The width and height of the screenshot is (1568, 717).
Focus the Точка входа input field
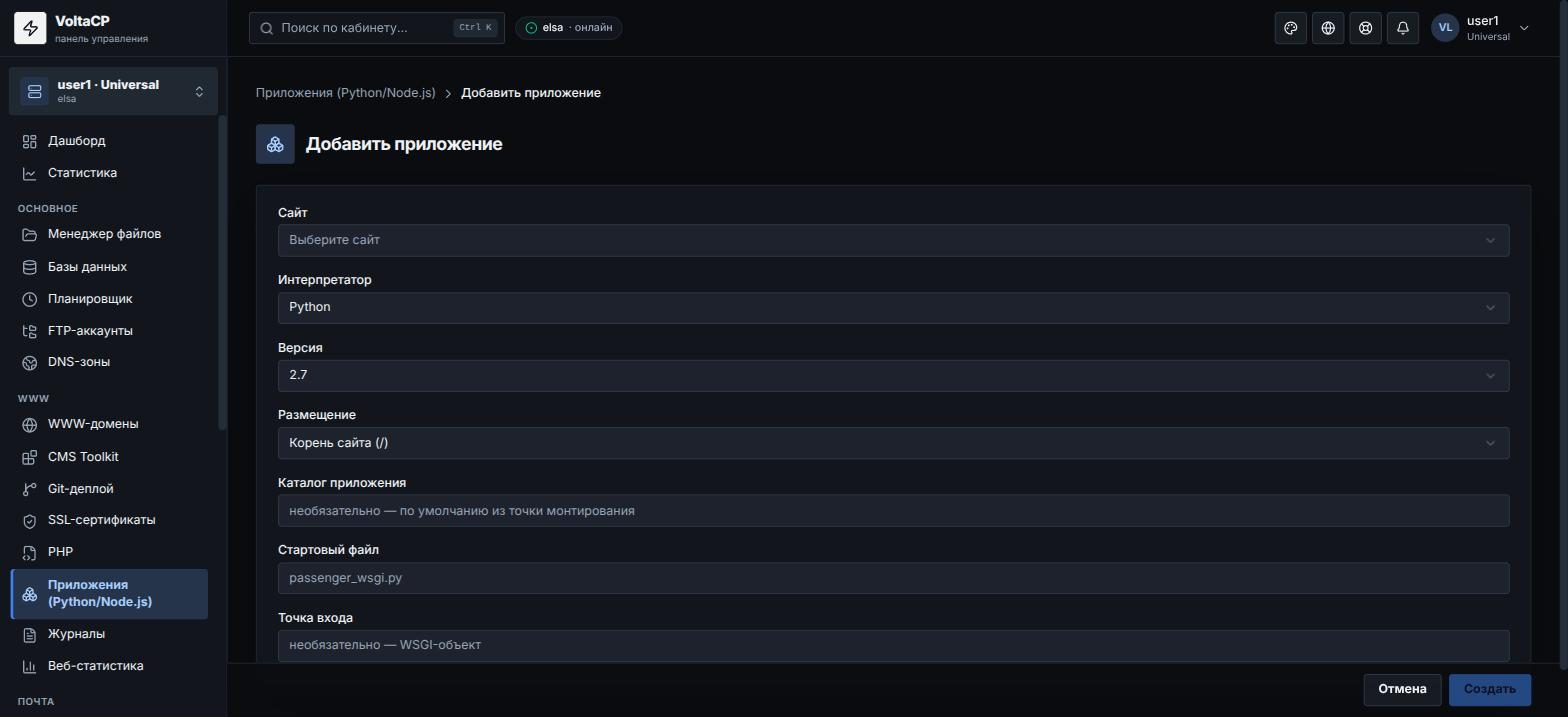893,645
